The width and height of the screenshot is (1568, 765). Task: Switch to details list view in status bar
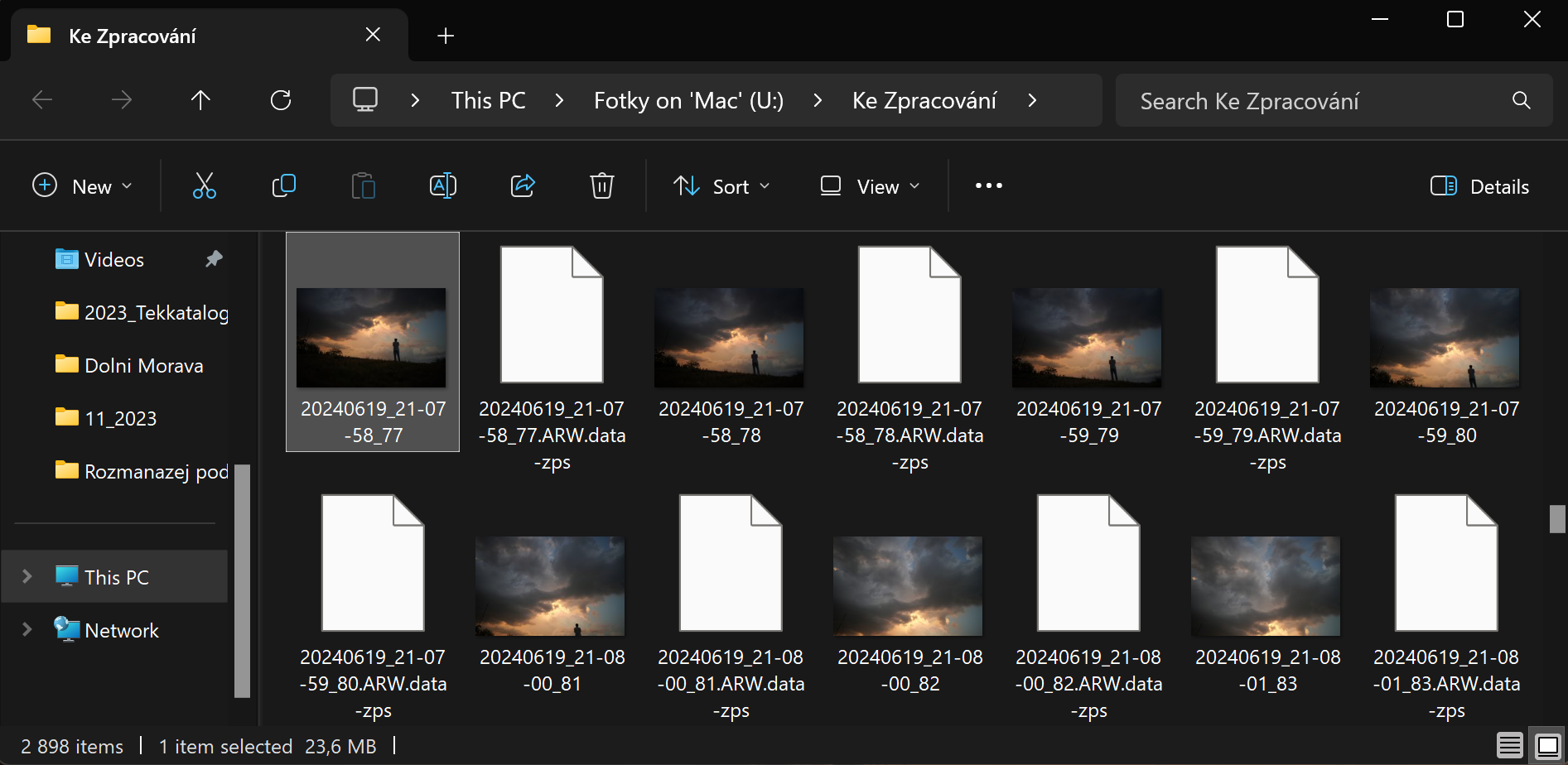point(1509,746)
